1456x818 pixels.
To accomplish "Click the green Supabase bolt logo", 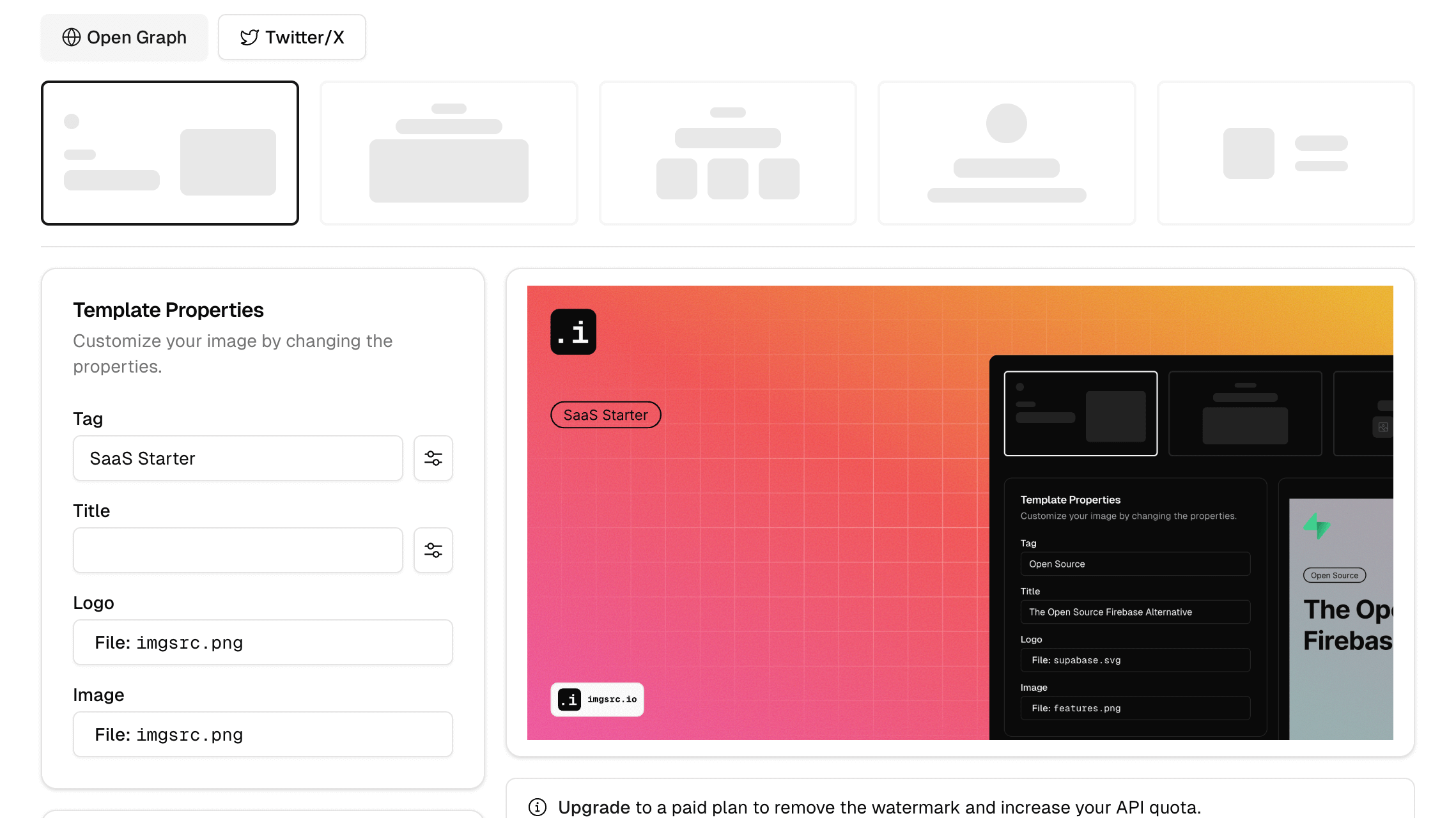I will (x=1317, y=527).
